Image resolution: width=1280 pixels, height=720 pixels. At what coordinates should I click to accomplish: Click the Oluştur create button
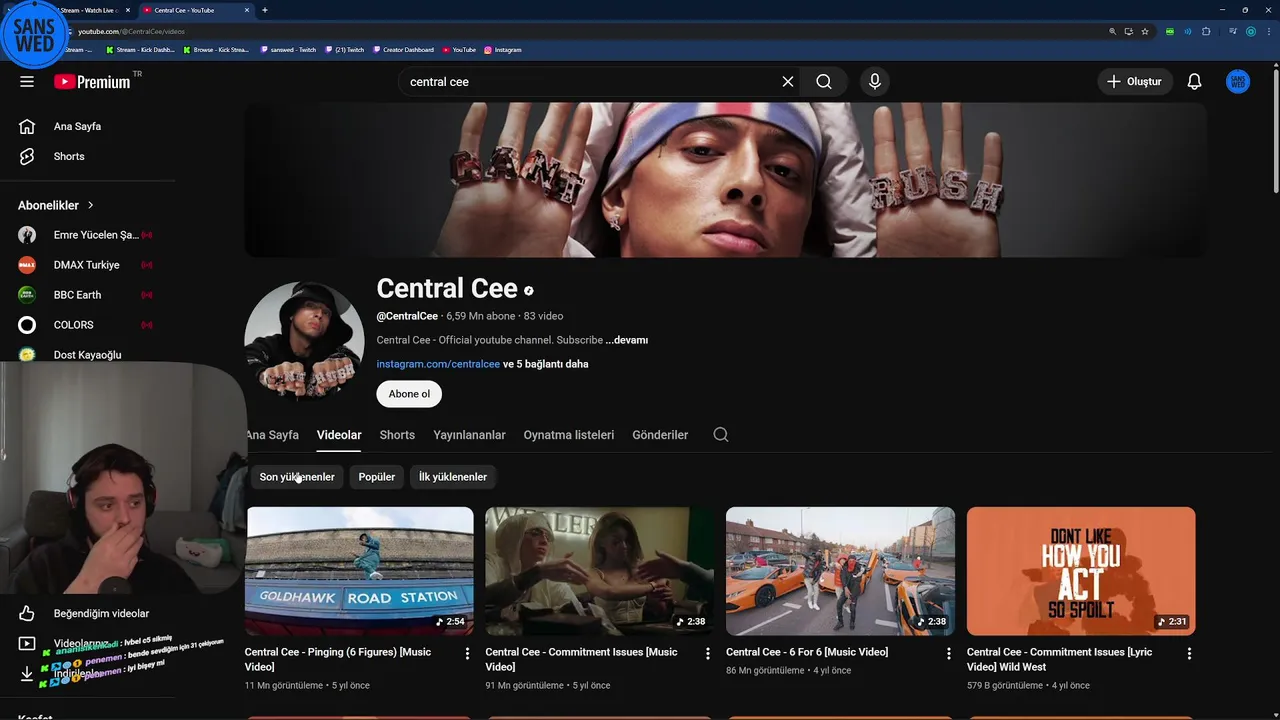1134,82
